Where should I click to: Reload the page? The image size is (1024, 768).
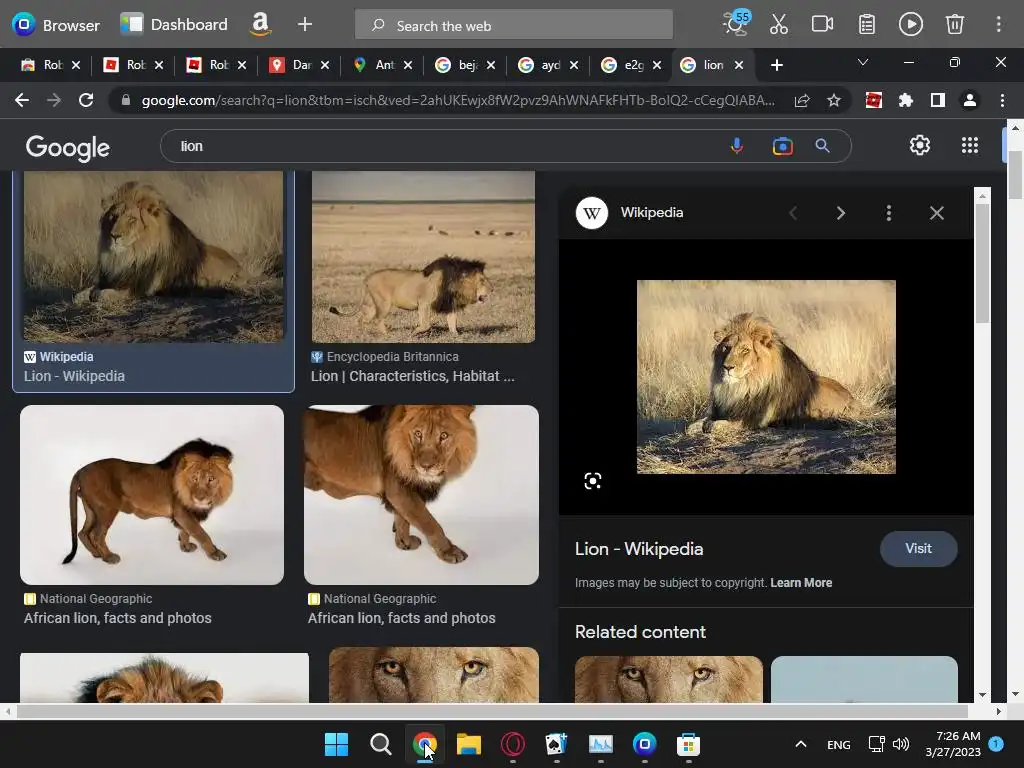coord(86,100)
